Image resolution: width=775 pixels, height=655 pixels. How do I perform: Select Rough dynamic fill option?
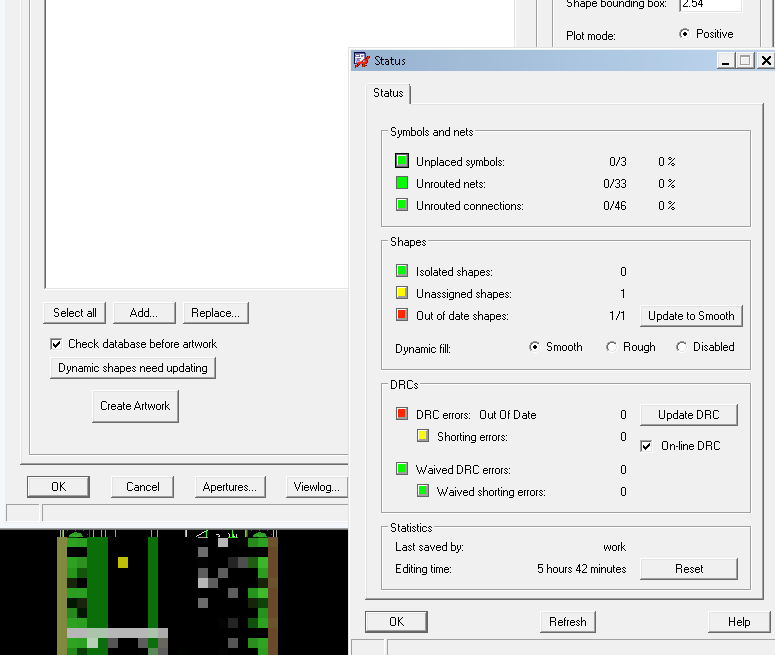pos(612,347)
